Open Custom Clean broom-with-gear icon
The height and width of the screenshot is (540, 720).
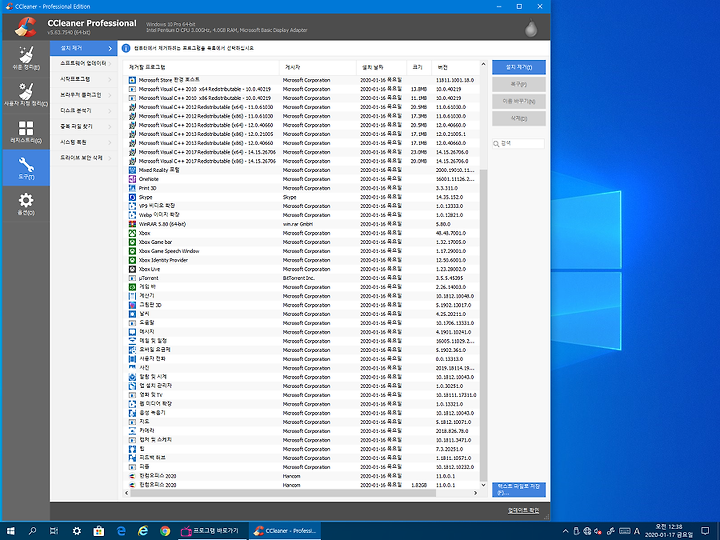tap(26, 91)
